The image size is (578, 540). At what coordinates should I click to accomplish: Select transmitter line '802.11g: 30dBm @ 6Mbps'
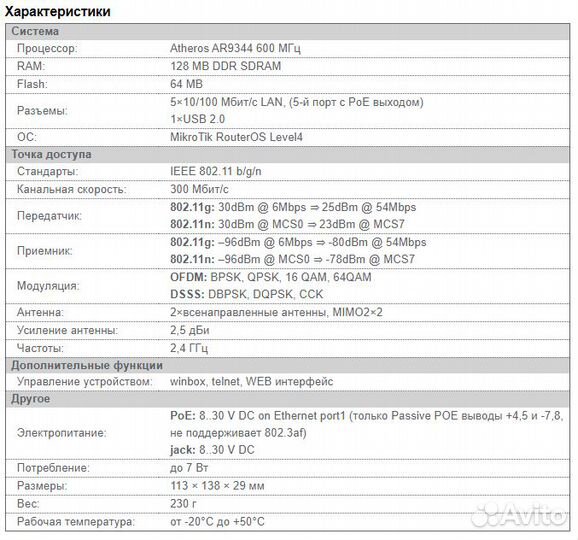[293, 207]
